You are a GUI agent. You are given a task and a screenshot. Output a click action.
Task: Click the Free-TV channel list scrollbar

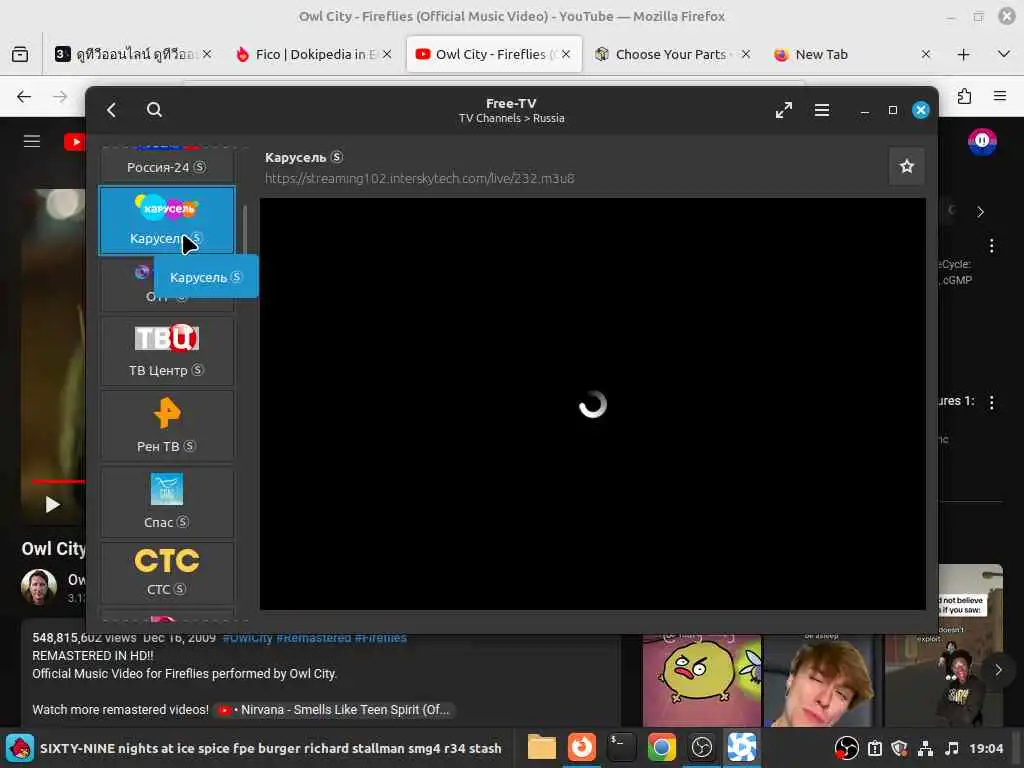pyautogui.click(x=245, y=229)
